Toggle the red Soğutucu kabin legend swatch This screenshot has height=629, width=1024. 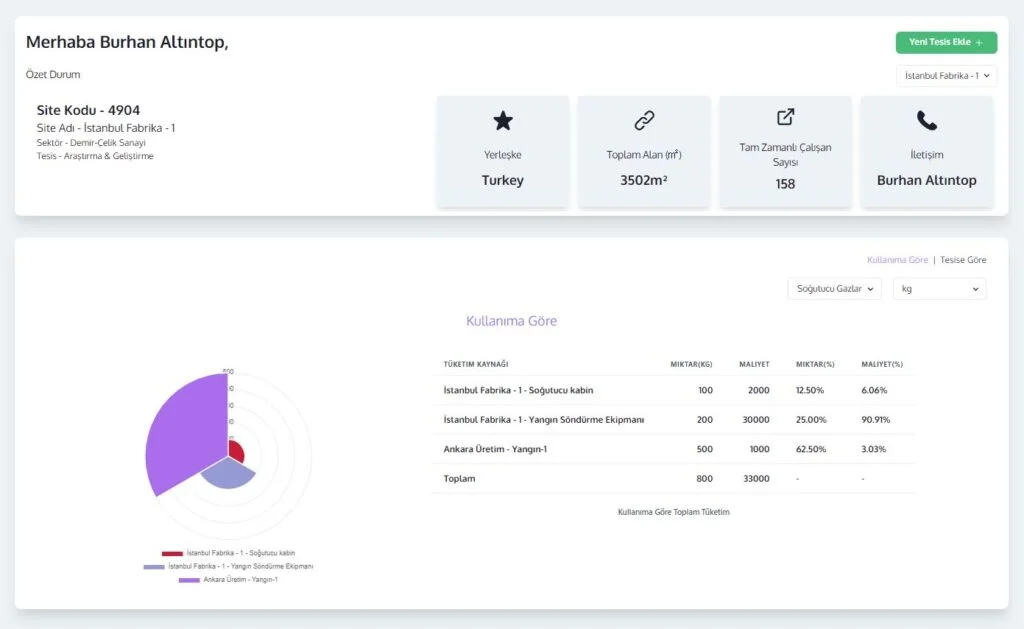(172, 553)
